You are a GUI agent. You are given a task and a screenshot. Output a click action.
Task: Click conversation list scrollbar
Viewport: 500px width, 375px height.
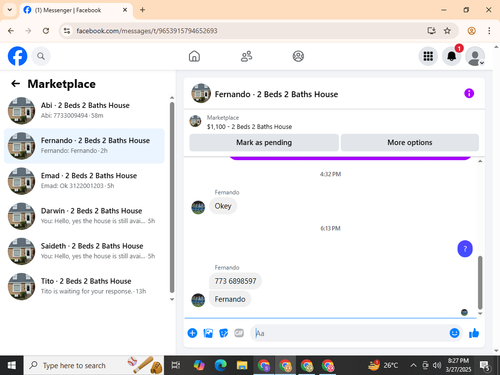(x=172, y=197)
